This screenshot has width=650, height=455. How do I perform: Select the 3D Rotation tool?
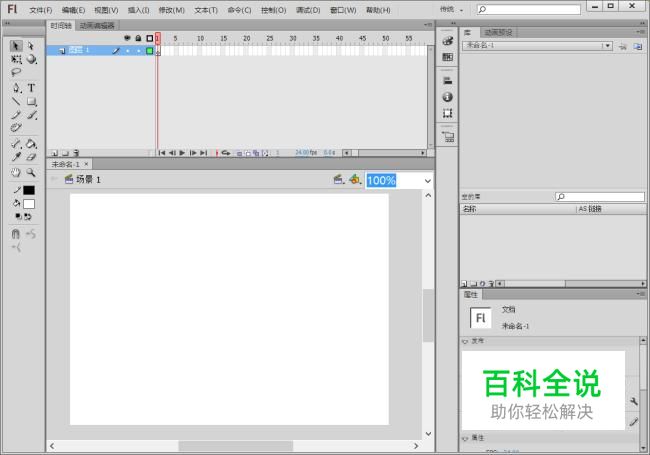pyautogui.click(x=32, y=59)
